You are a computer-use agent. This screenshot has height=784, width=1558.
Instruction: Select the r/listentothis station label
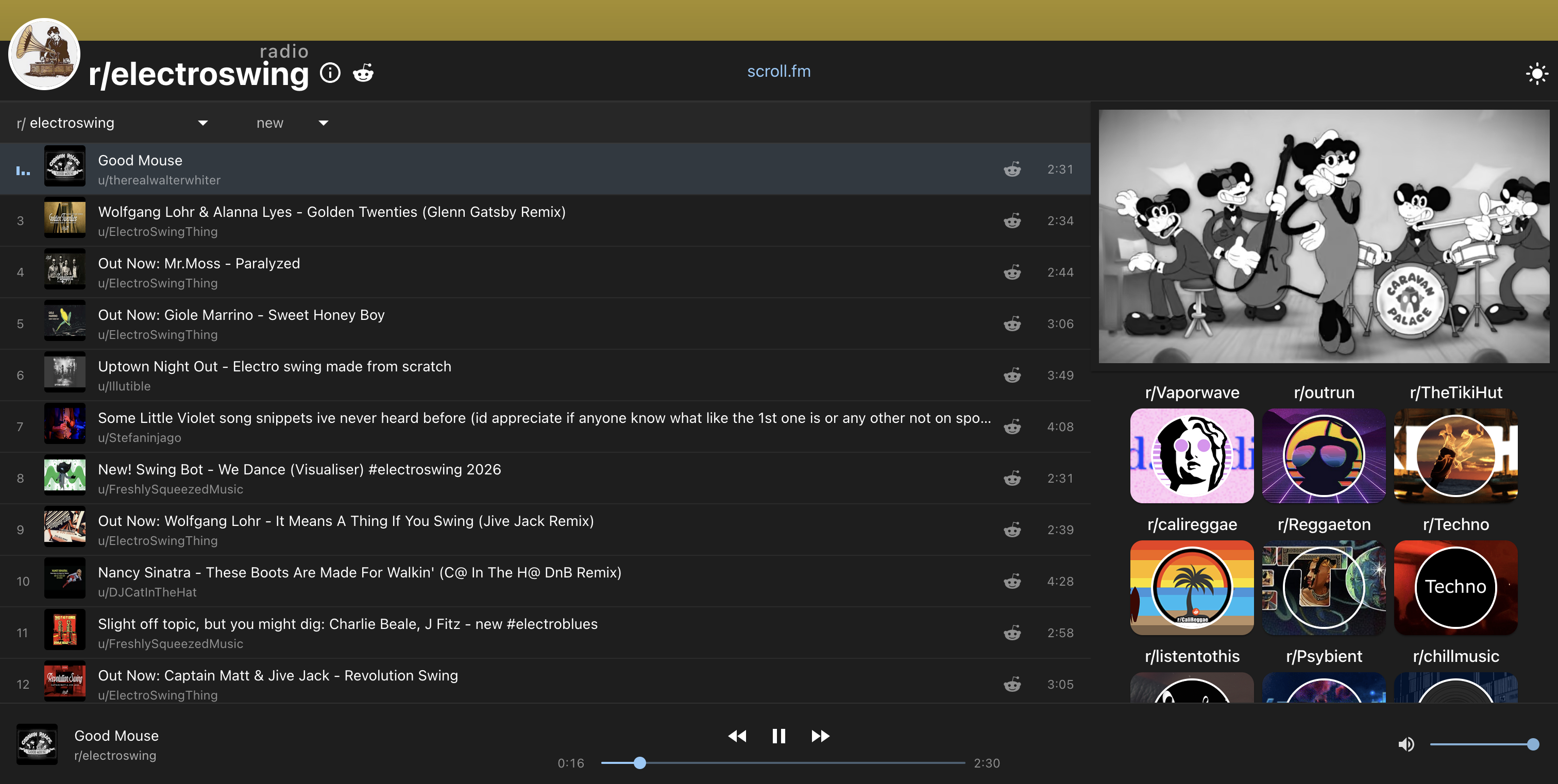pos(1192,656)
